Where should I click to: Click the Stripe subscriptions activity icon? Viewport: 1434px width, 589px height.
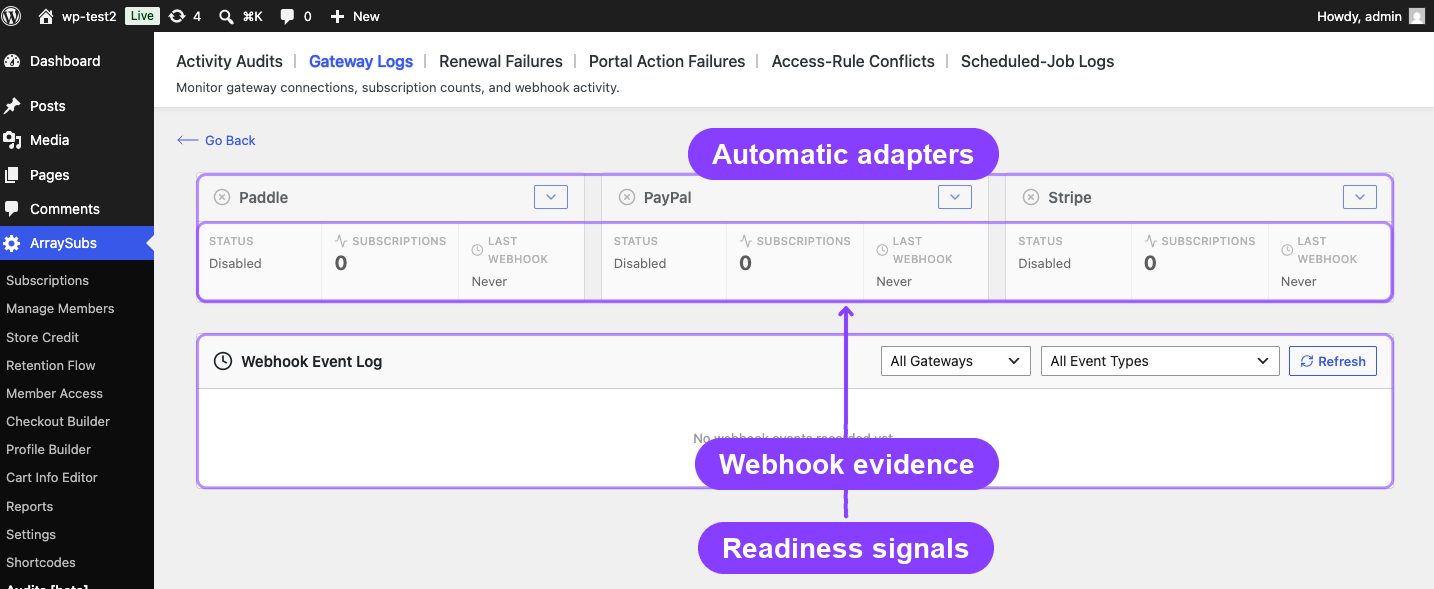pyautogui.click(x=1150, y=241)
